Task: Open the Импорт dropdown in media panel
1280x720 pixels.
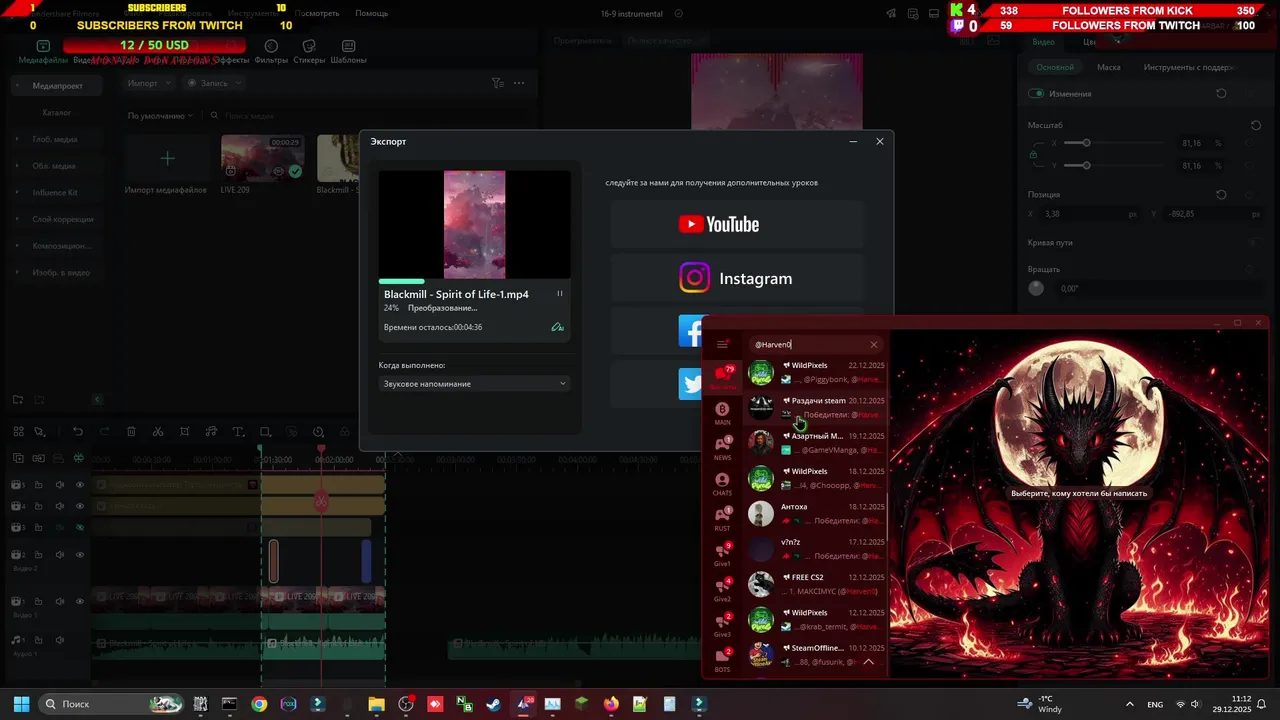Action: pos(148,83)
